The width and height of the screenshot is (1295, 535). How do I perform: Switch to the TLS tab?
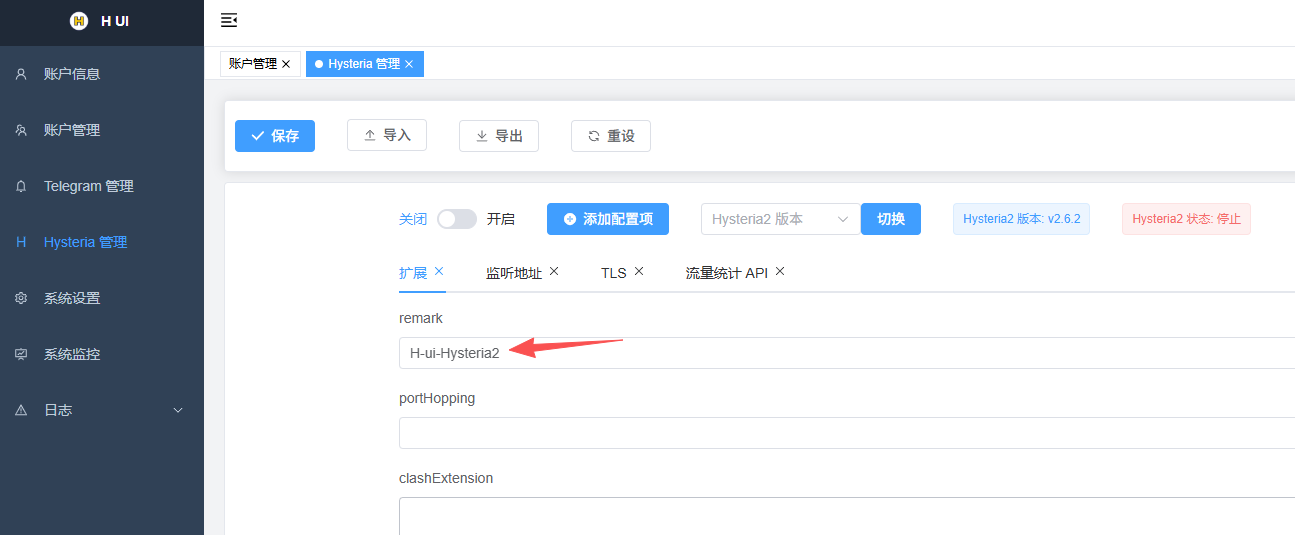pos(613,273)
